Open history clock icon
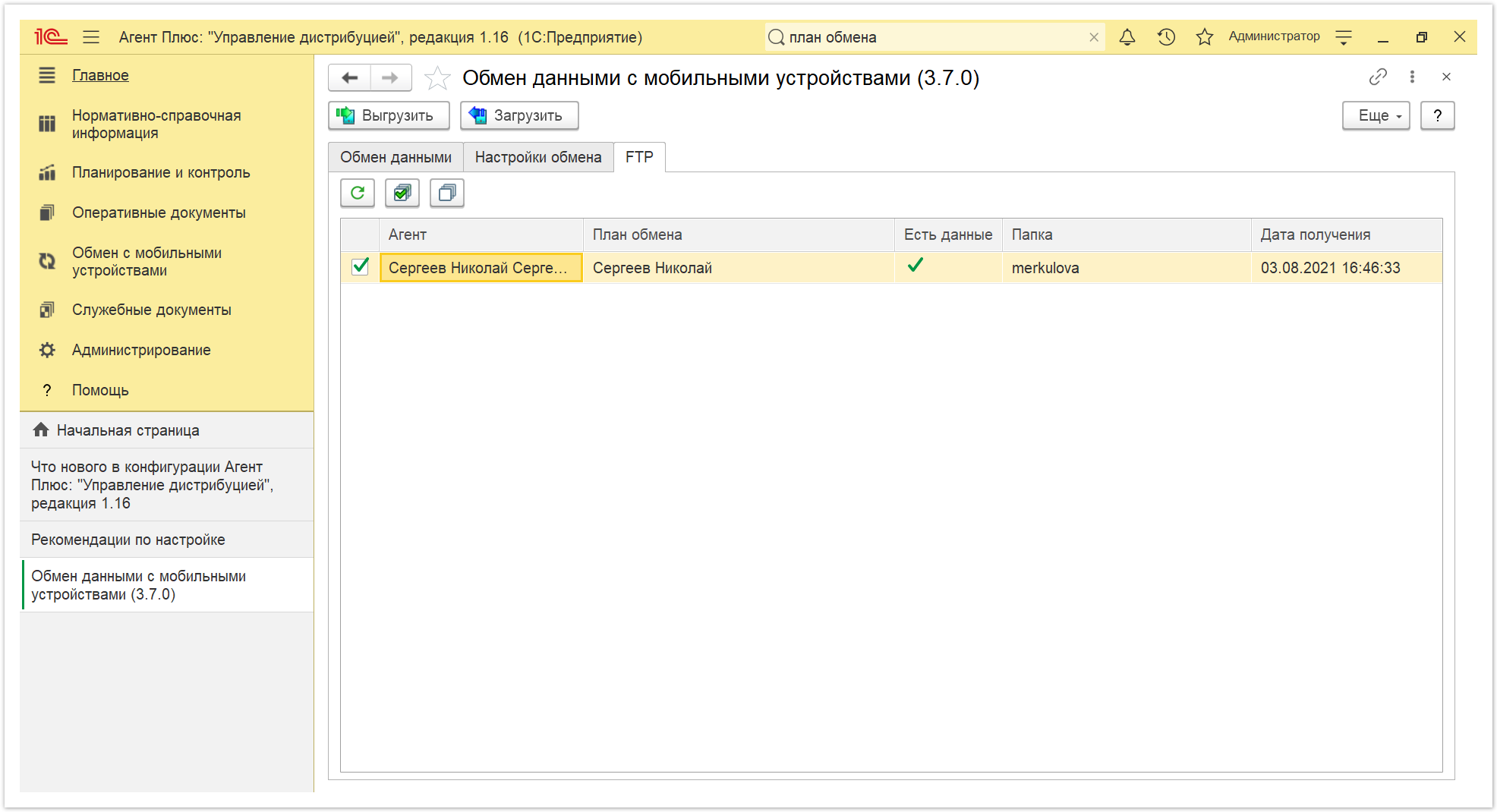This screenshot has height=812, width=1497. point(1166,36)
